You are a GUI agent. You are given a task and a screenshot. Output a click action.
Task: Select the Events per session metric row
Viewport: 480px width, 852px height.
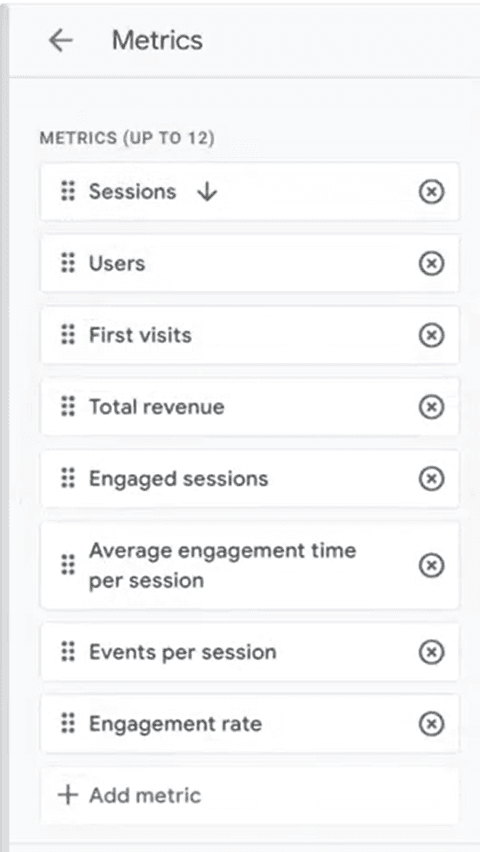250,652
